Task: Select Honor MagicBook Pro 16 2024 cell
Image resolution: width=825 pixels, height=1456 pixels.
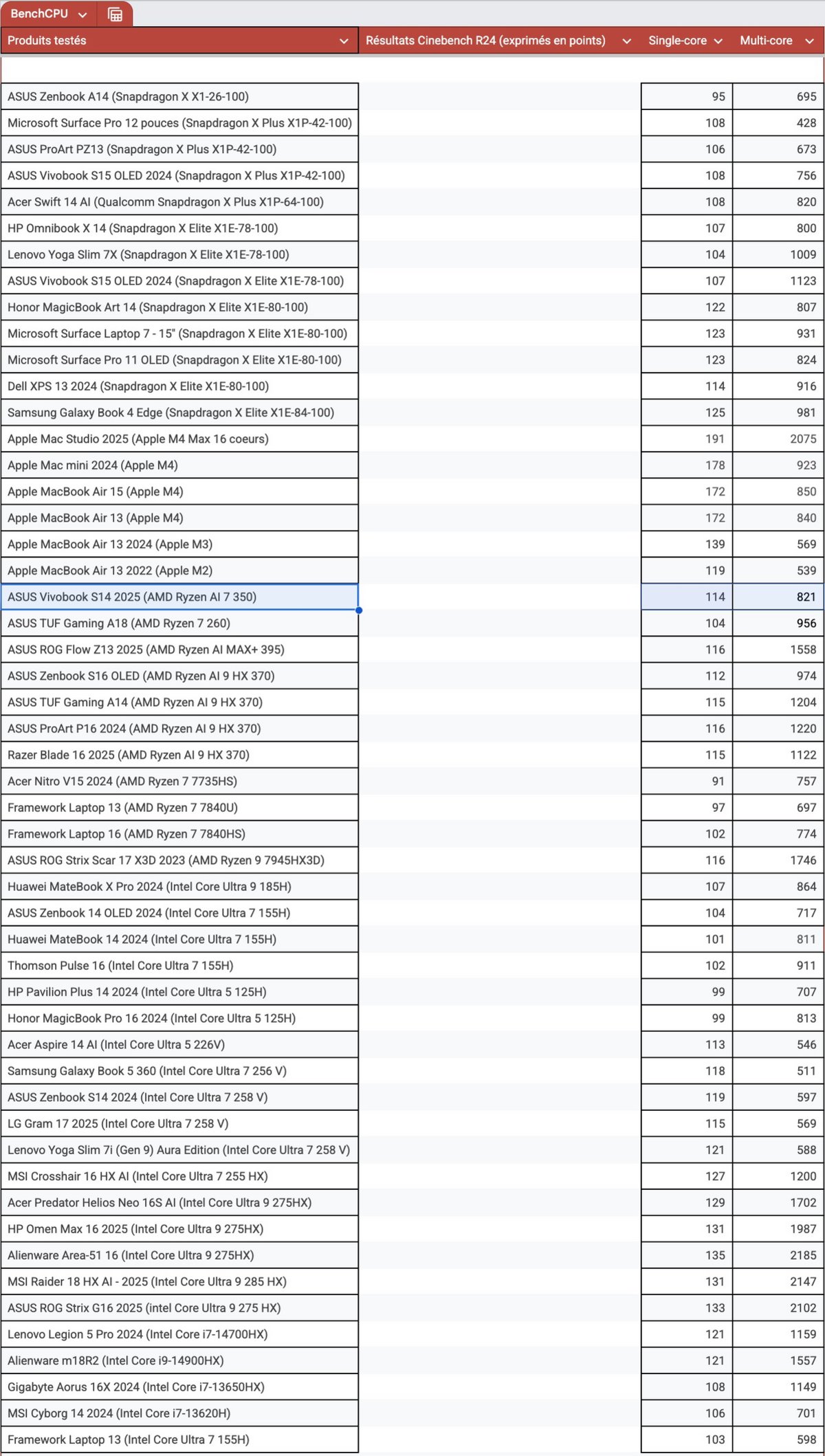Action: pyautogui.click(x=179, y=1019)
